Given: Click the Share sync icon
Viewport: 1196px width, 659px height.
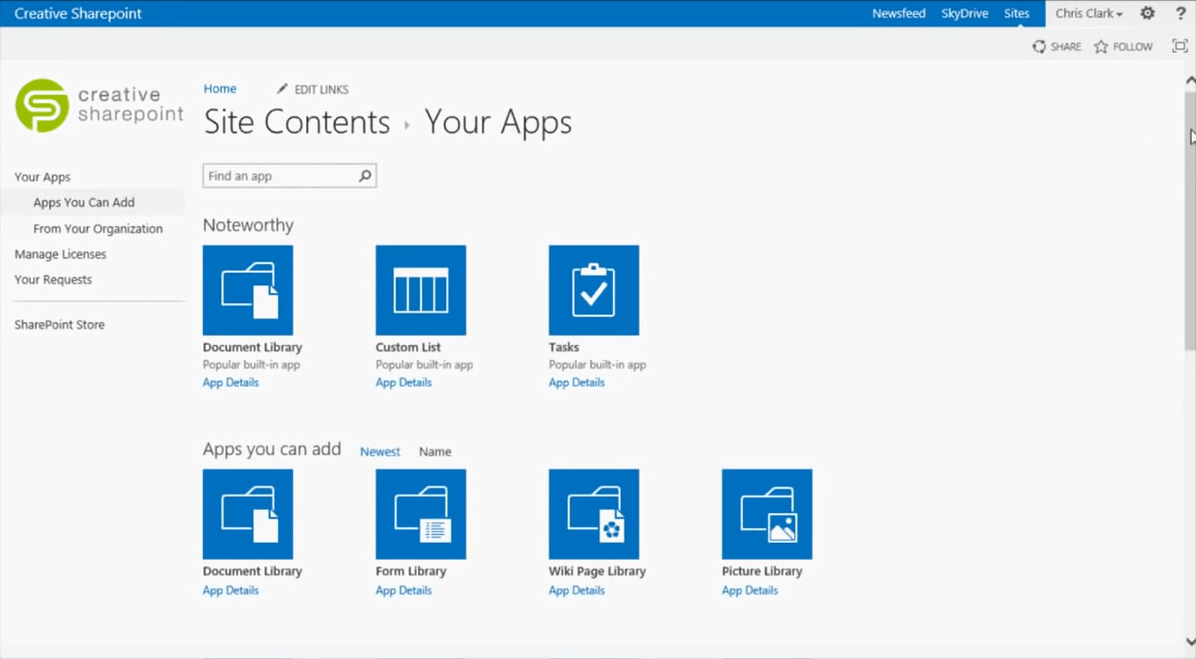Looking at the screenshot, I should (1039, 47).
